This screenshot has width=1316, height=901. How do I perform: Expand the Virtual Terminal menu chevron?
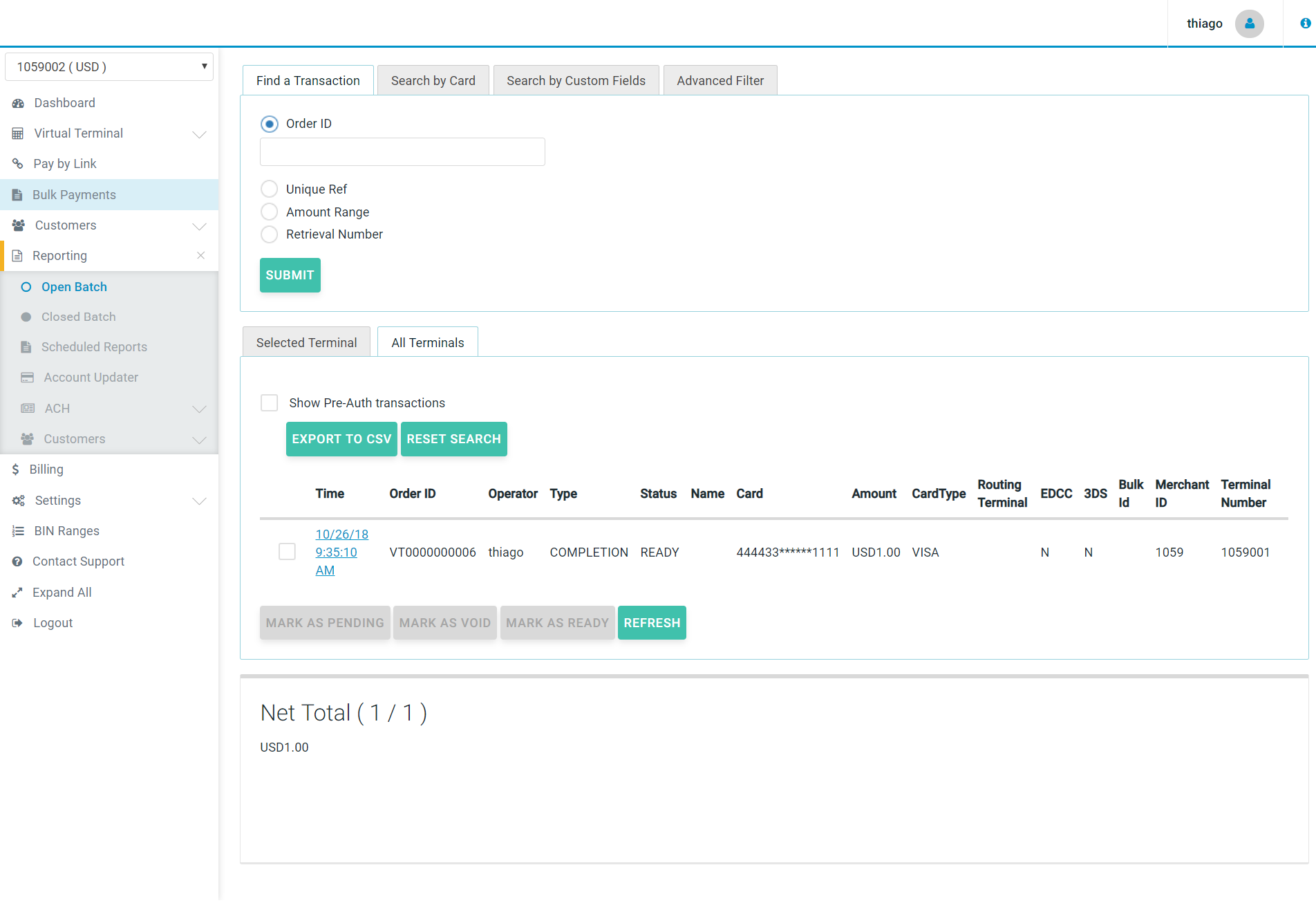[x=199, y=134]
